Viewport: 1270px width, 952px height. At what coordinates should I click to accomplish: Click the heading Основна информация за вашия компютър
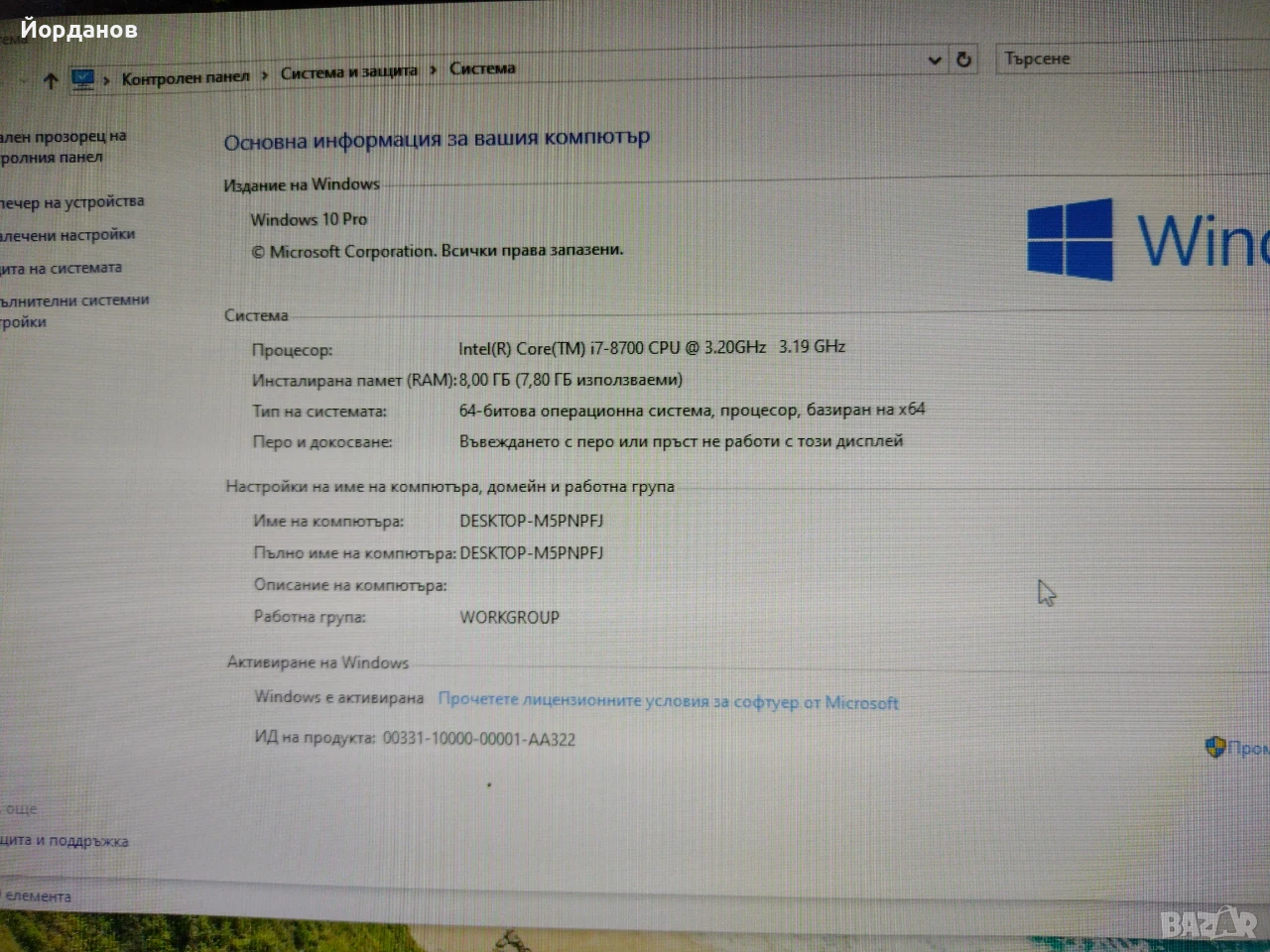(x=437, y=140)
